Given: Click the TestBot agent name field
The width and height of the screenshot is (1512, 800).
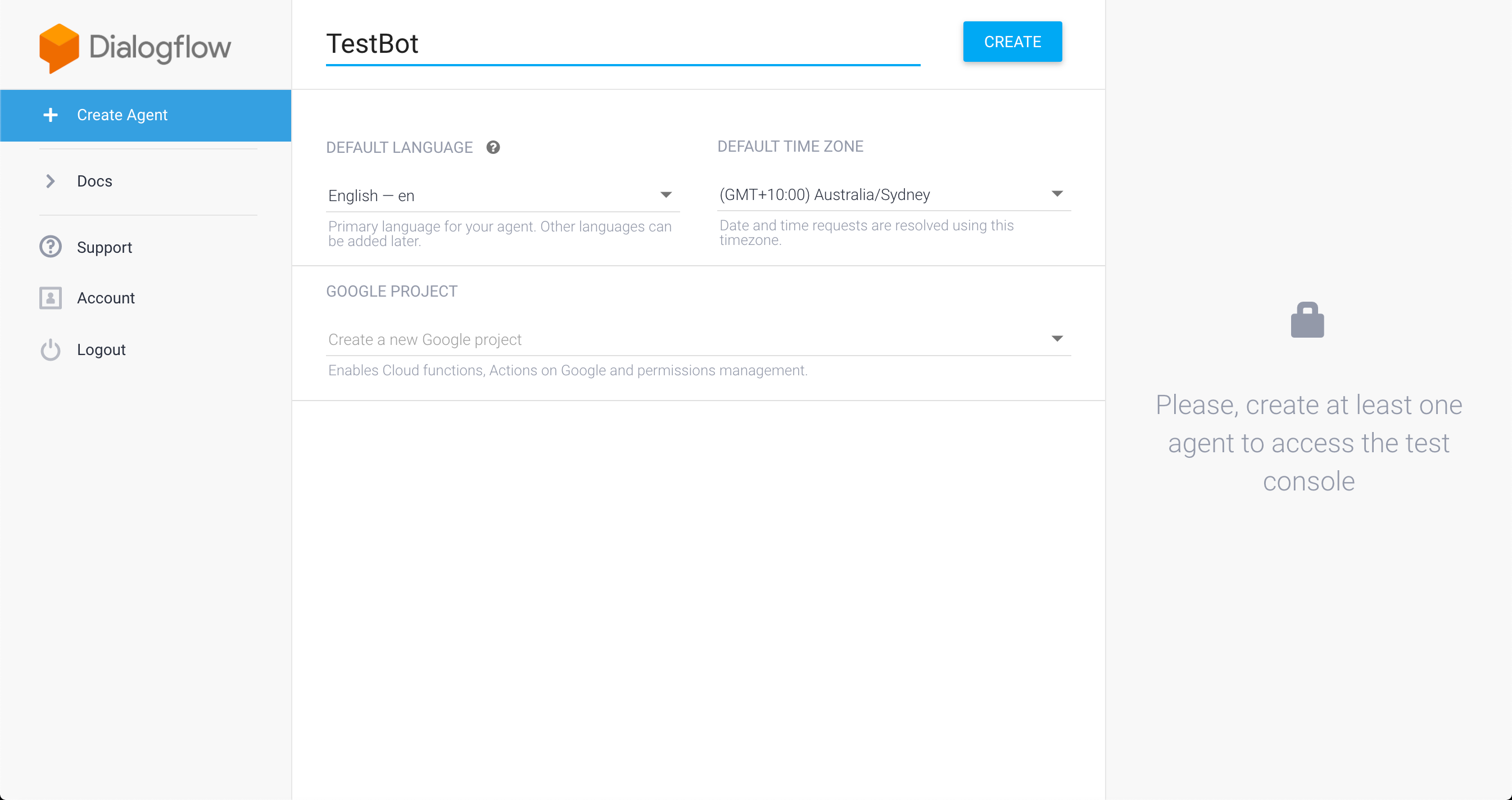Looking at the screenshot, I should [x=622, y=44].
